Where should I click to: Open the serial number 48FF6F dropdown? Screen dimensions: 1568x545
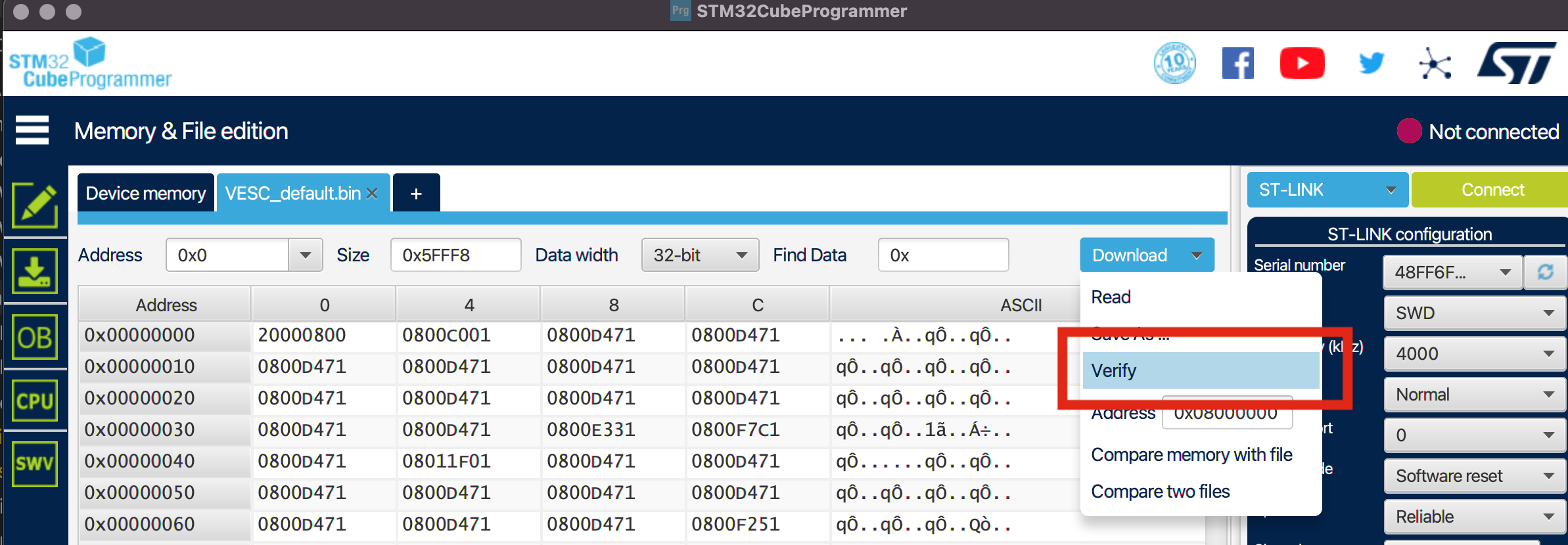pos(1453,272)
